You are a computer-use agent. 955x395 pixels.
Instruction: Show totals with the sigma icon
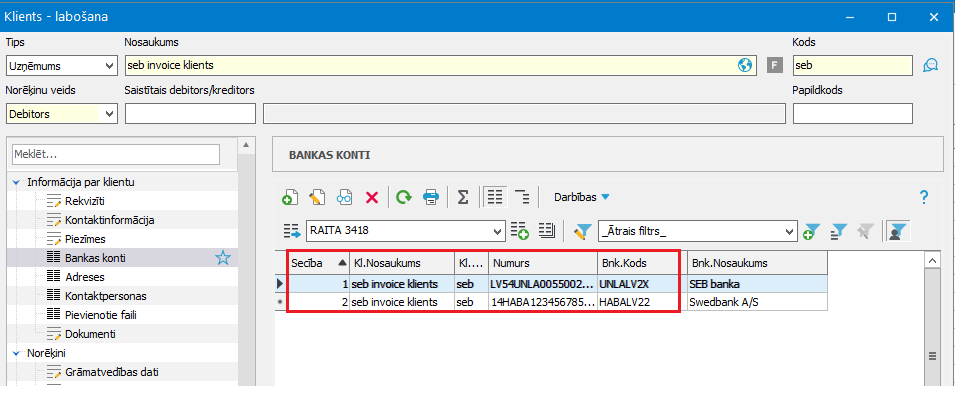tap(463, 197)
